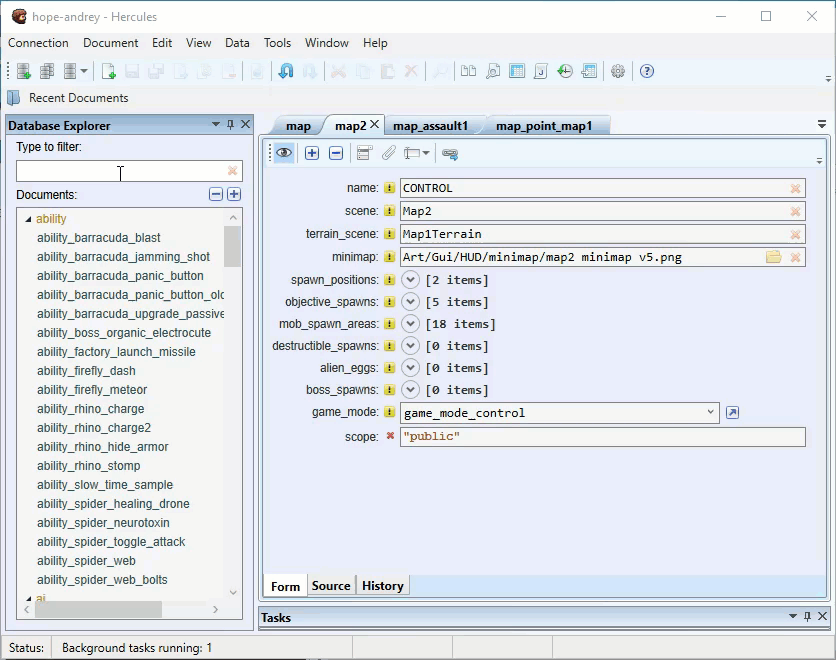Open the Data menu

(x=237, y=43)
